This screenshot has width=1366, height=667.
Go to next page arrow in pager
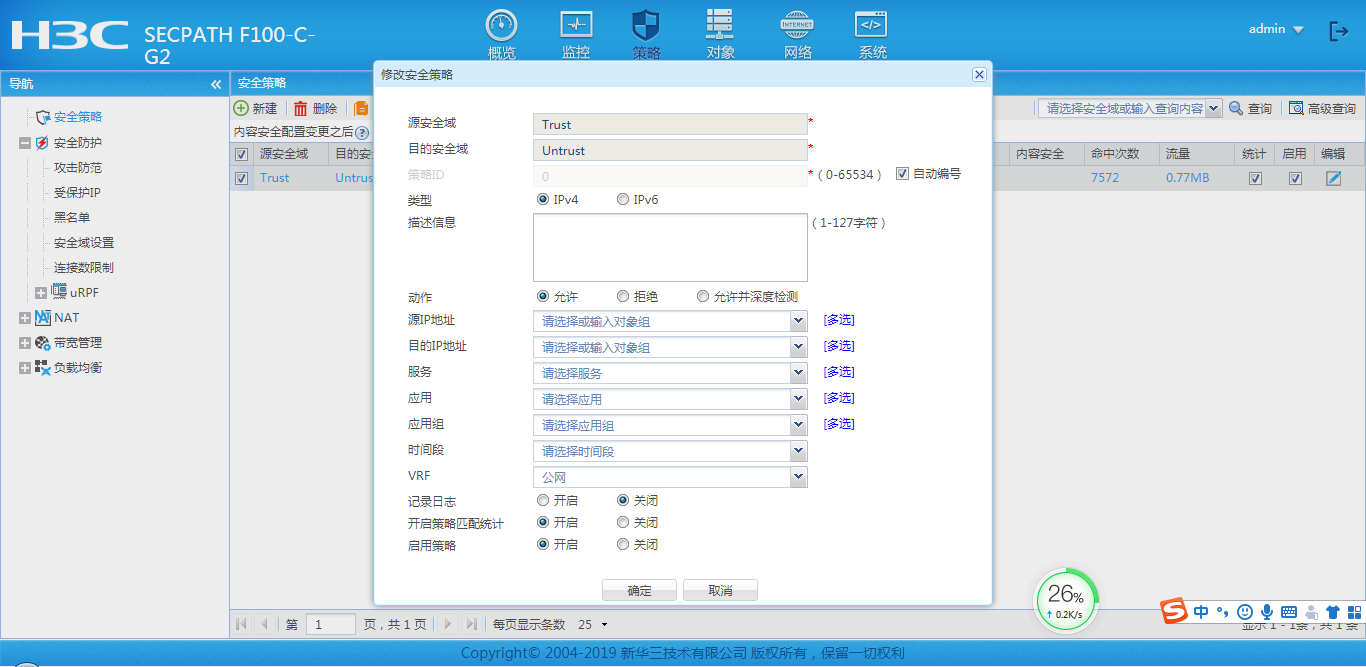(x=447, y=624)
